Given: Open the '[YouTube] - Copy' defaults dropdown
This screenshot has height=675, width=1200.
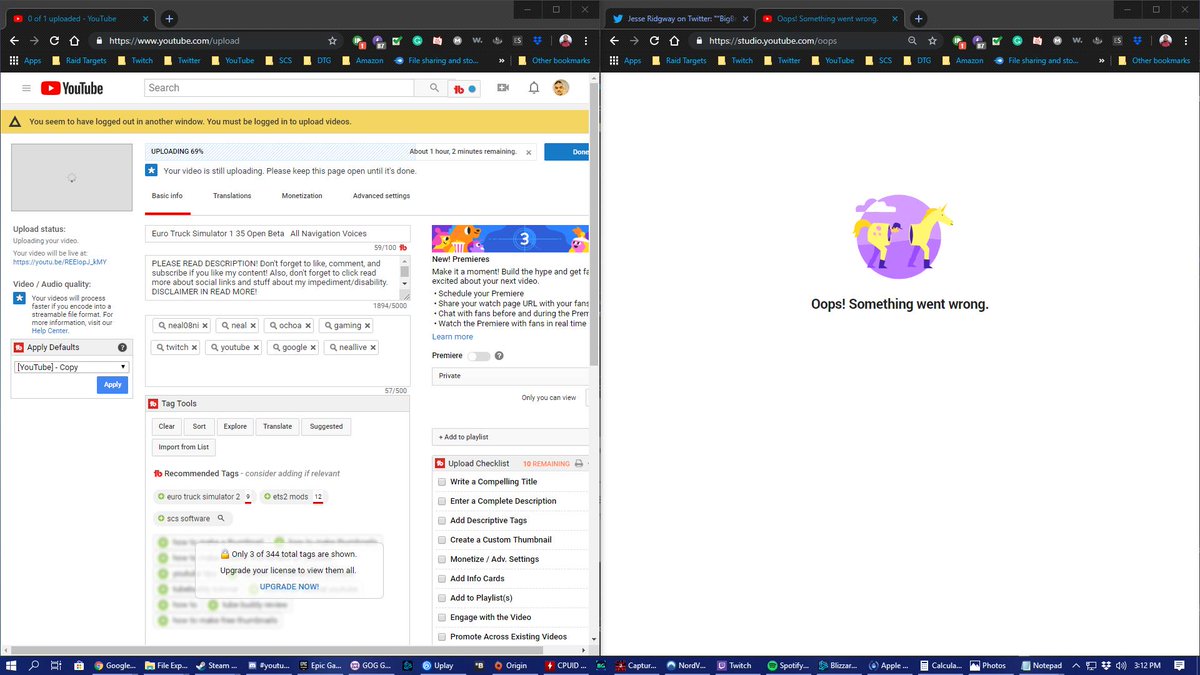Looking at the screenshot, I should point(71,367).
